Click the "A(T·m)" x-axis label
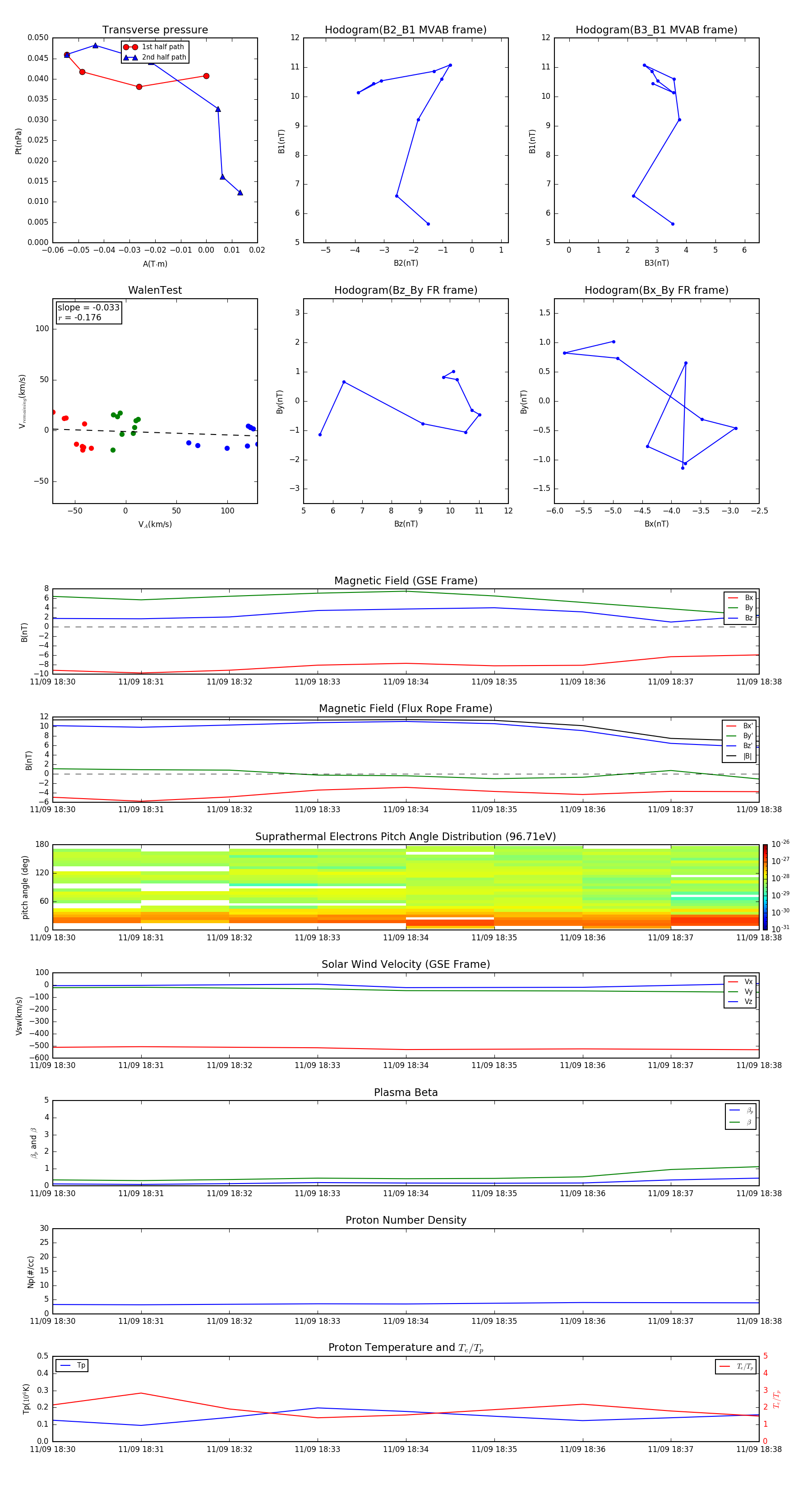This screenshot has width=812, height=1489. [155, 264]
